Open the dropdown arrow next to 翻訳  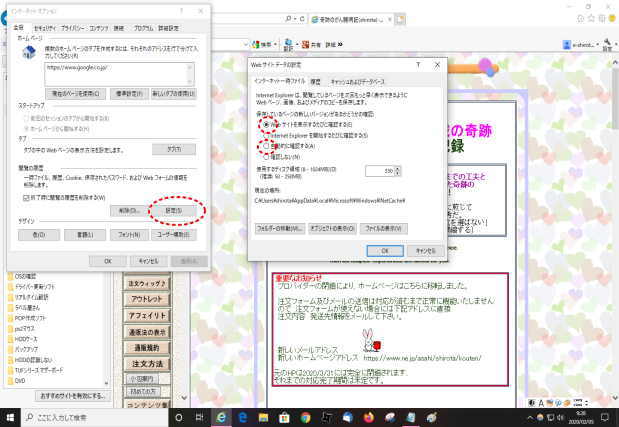[x=297, y=45]
